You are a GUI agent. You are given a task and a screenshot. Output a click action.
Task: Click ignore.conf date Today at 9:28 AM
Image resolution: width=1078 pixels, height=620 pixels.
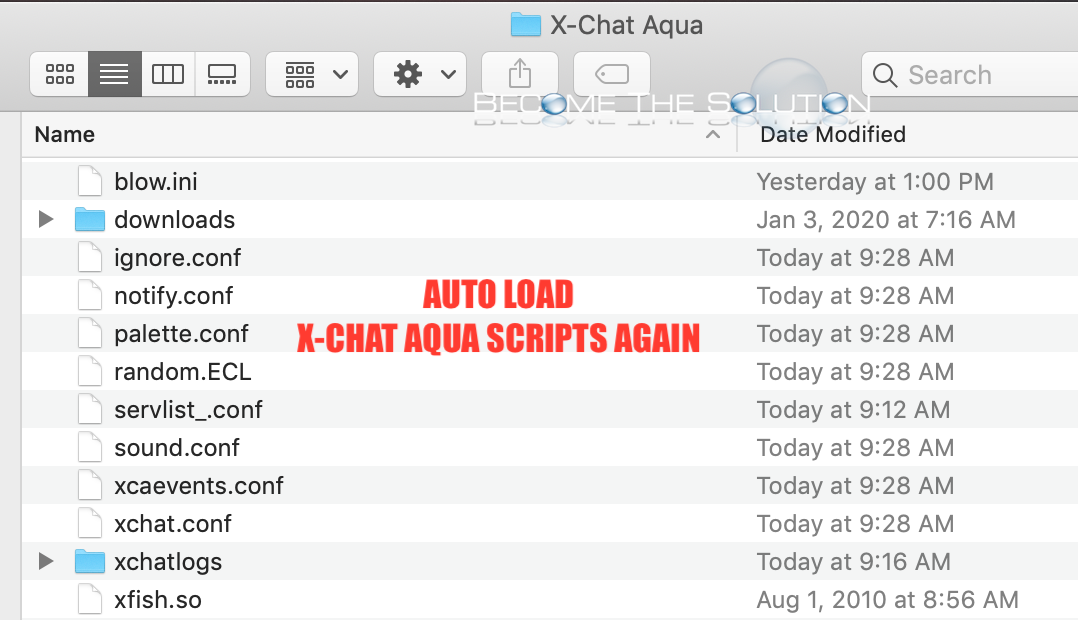(855, 258)
